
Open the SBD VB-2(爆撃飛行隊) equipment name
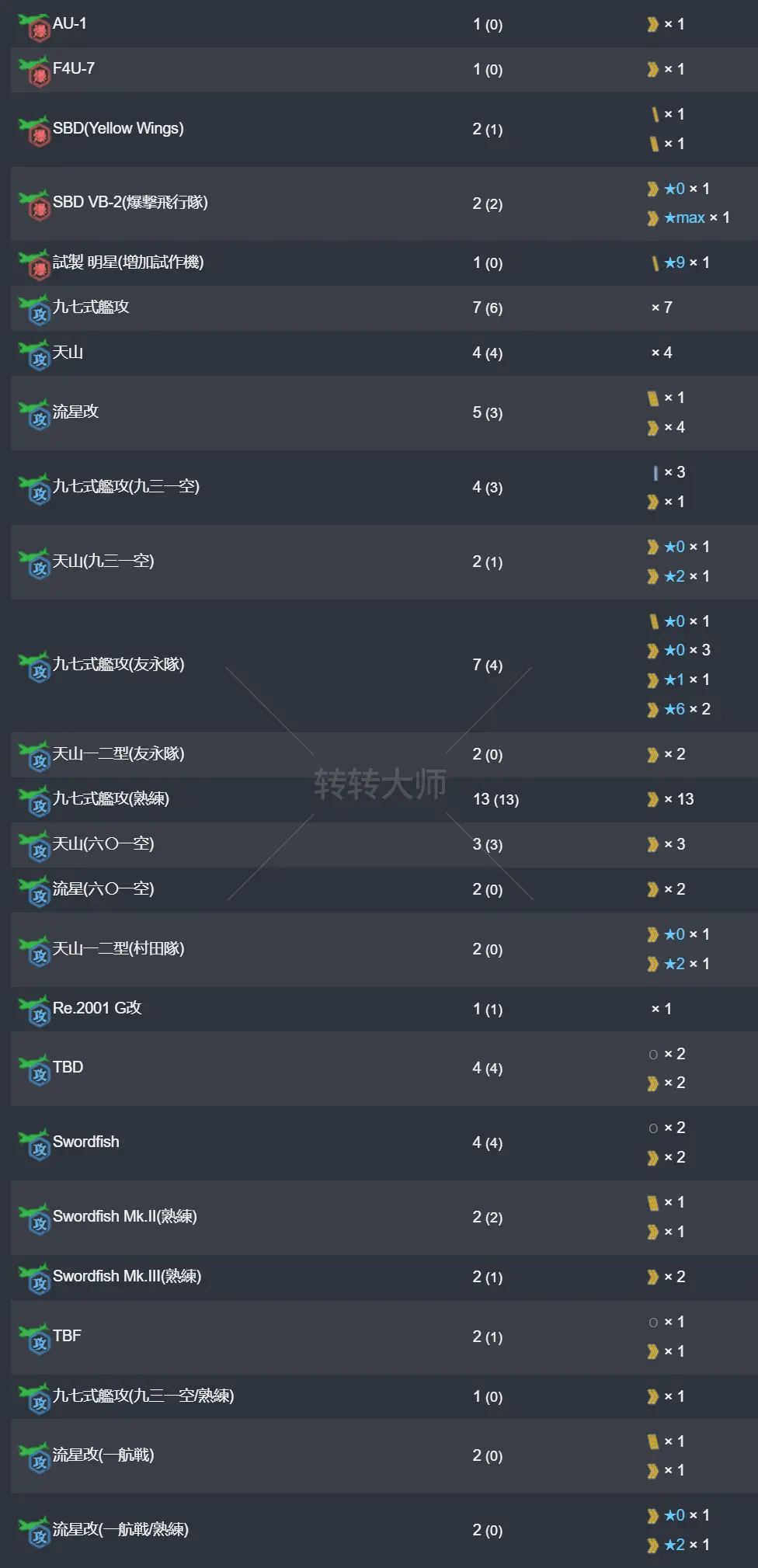point(128,202)
